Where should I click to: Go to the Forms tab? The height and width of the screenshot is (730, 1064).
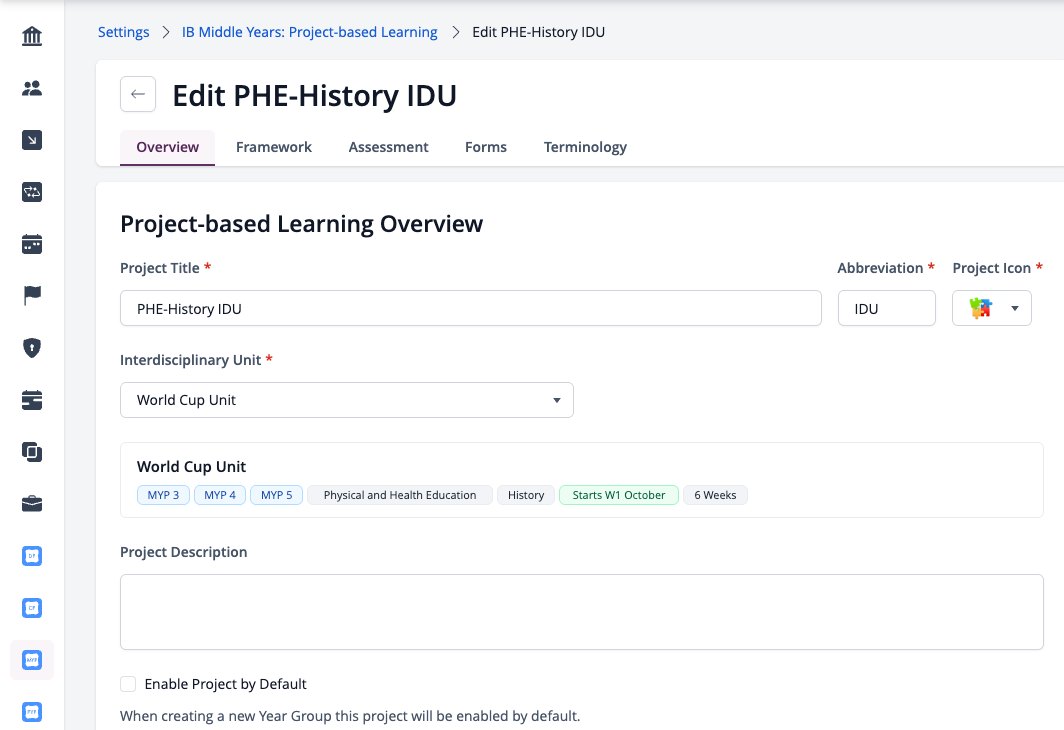click(x=486, y=147)
